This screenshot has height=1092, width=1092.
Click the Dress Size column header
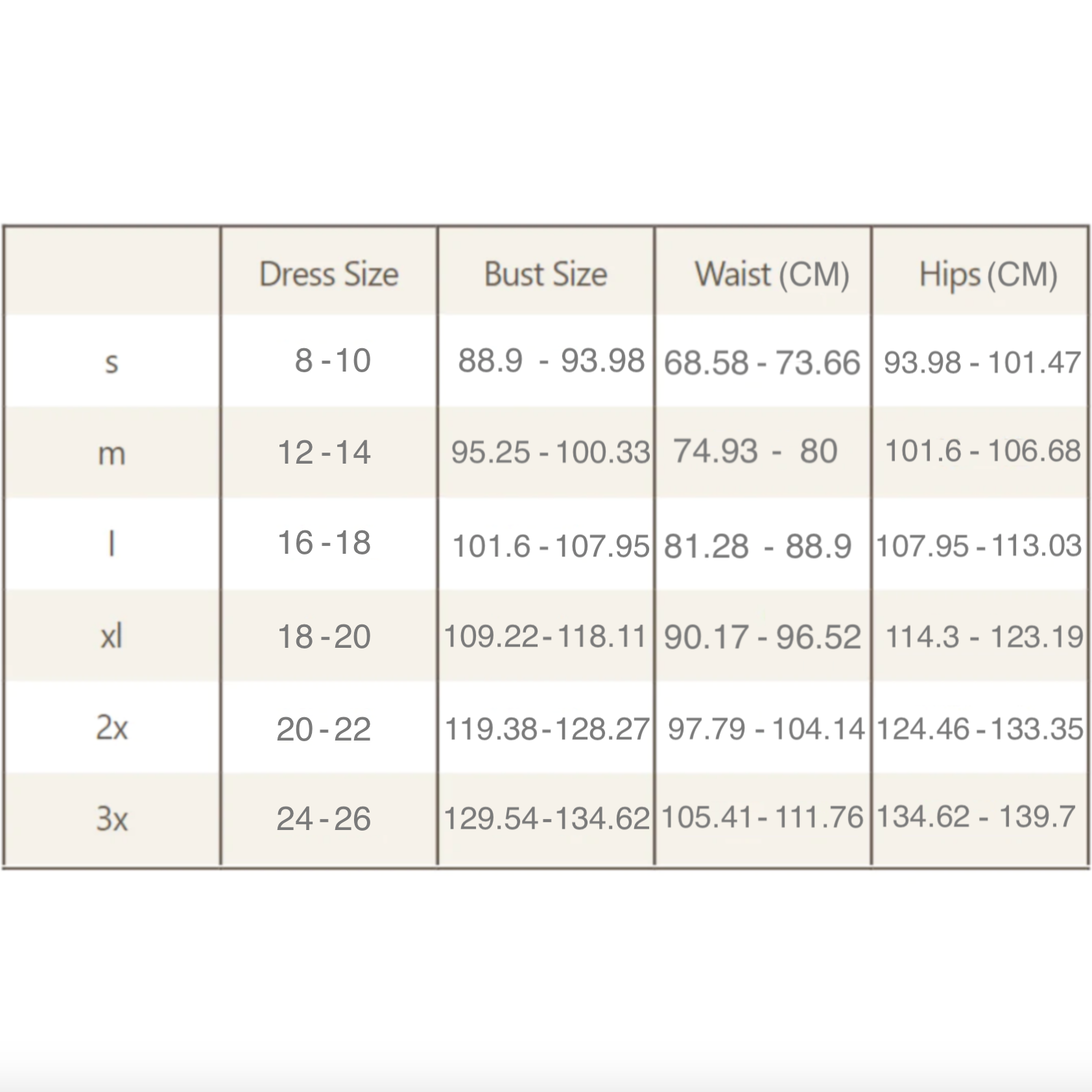tap(329, 274)
